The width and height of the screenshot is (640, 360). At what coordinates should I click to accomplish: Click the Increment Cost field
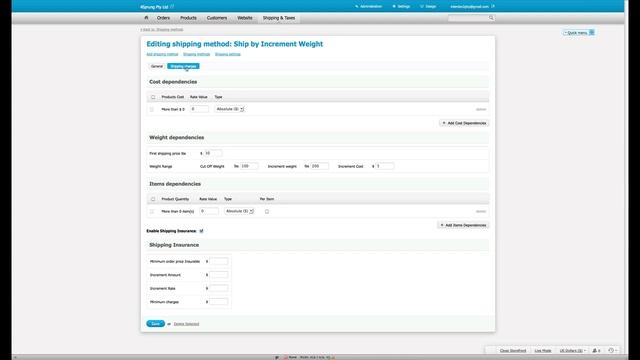pyautogui.click(x=384, y=166)
